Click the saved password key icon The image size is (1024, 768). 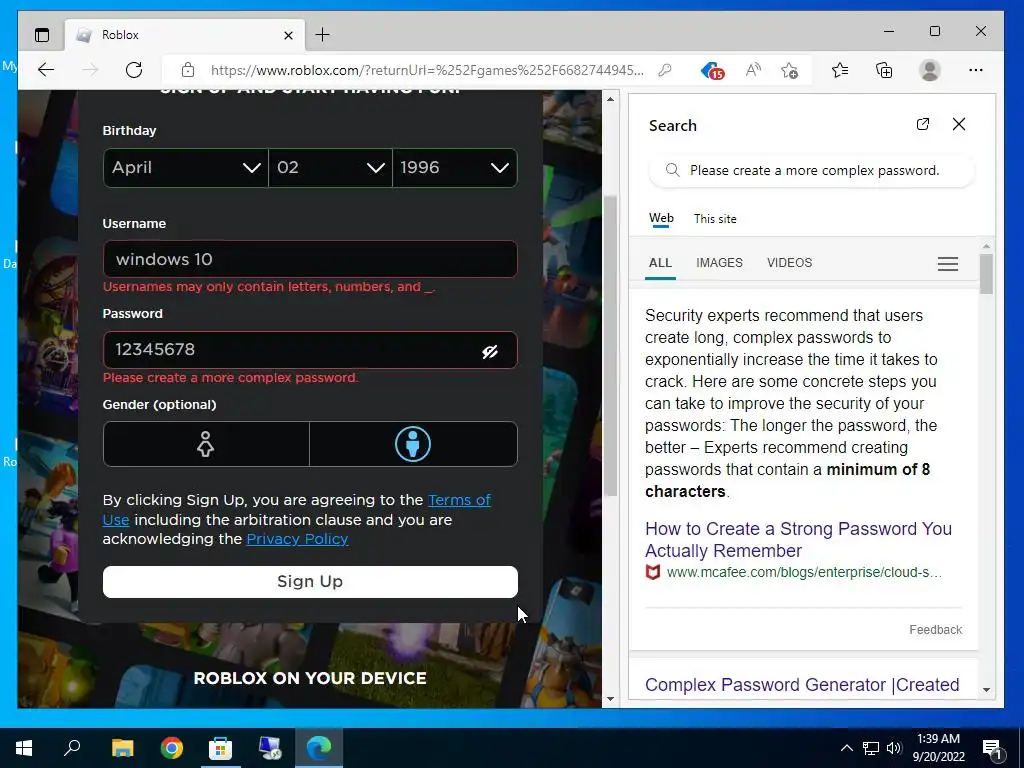pyautogui.click(x=665, y=70)
